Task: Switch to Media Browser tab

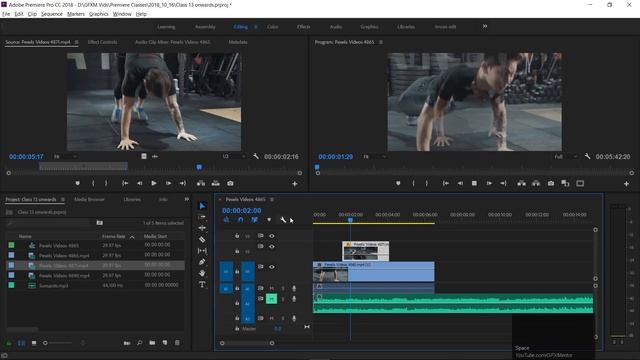Action: (x=89, y=199)
